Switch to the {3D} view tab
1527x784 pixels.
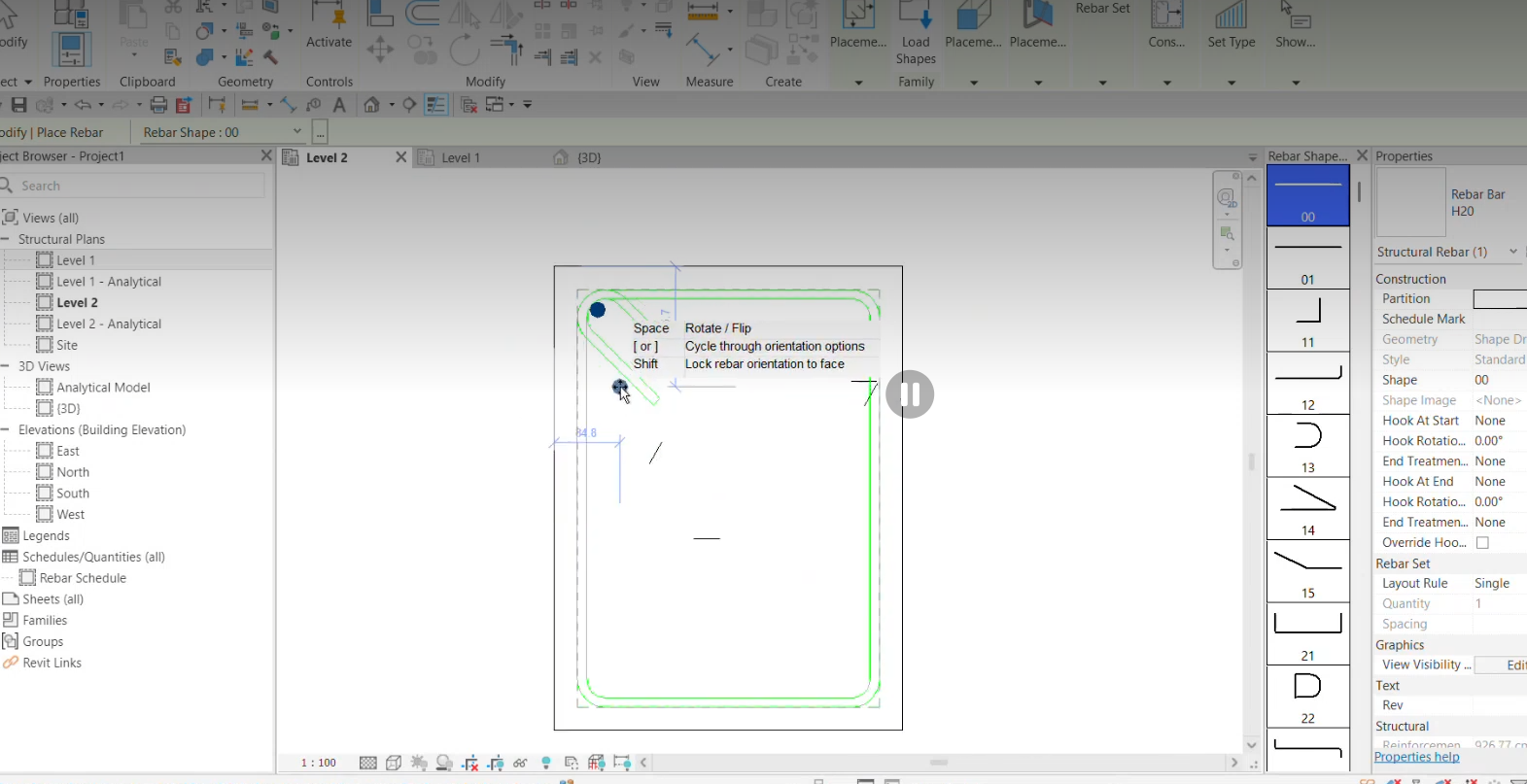click(589, 157)
